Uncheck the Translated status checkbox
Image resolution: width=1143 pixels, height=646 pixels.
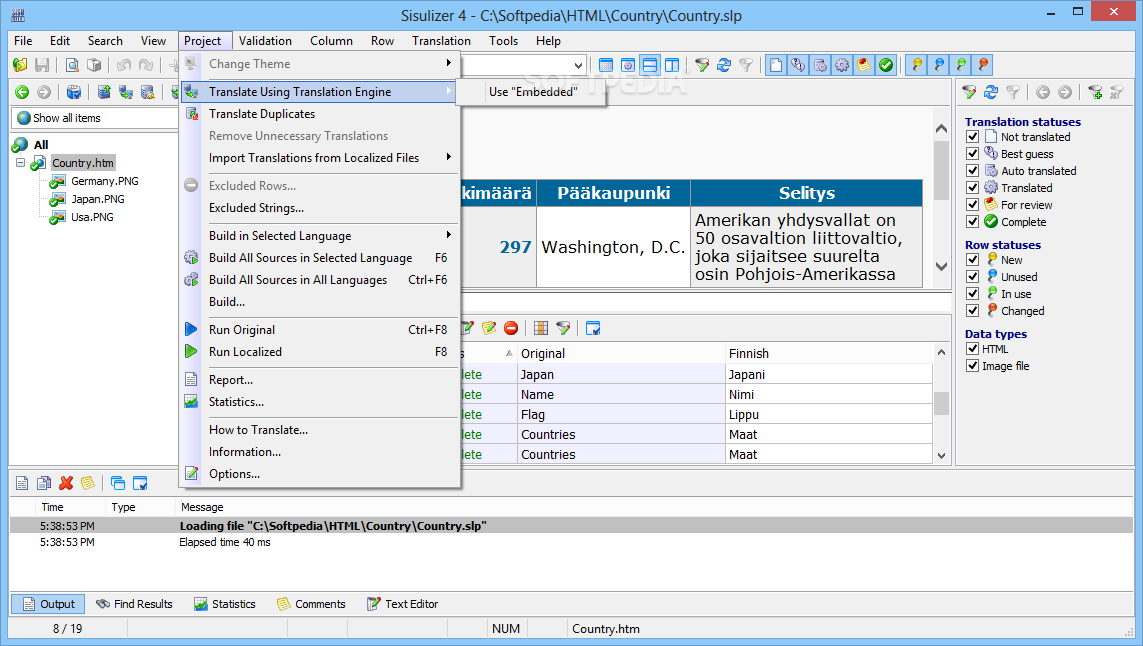972,187
